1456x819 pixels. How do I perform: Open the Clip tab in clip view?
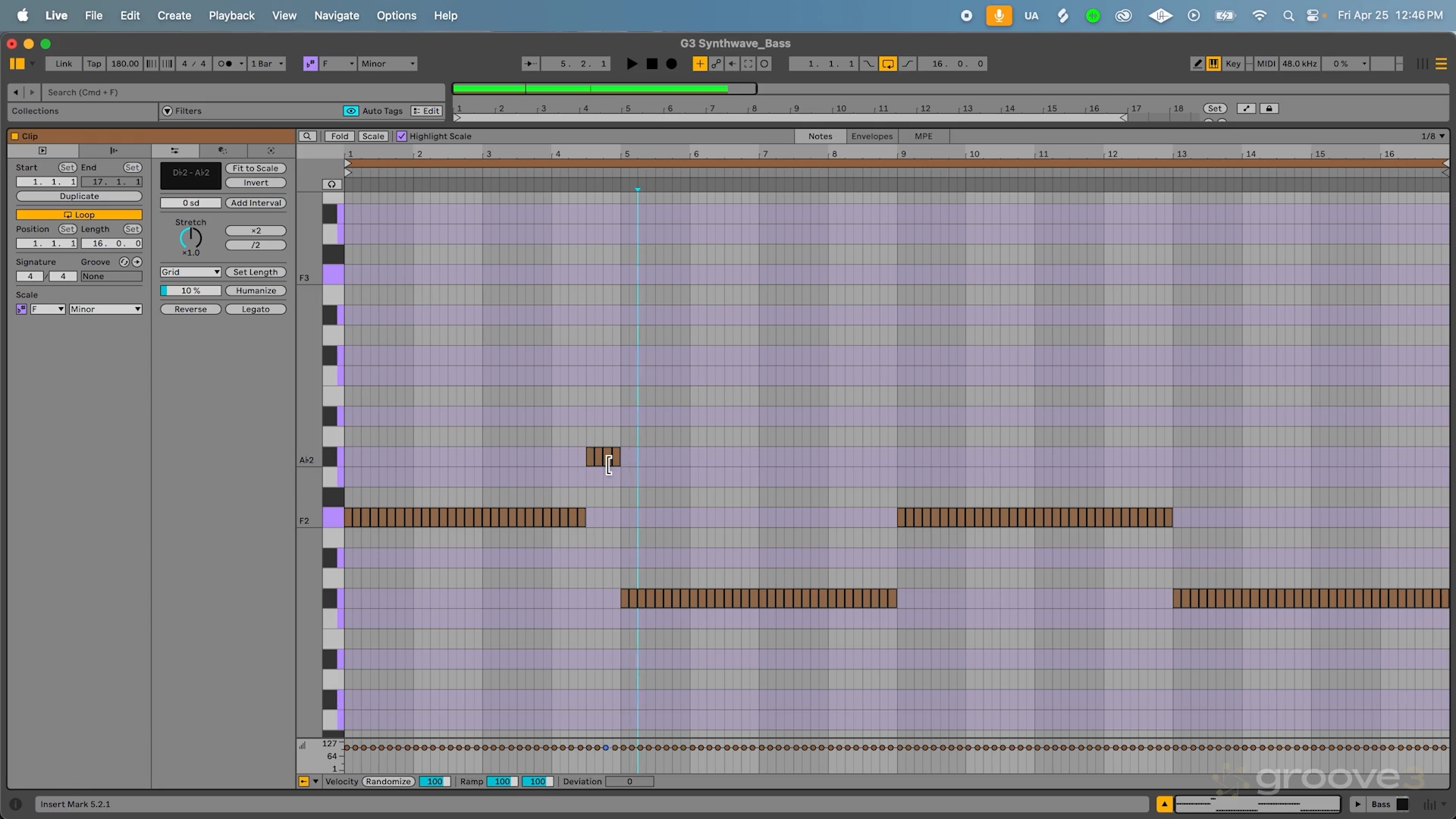42,151
